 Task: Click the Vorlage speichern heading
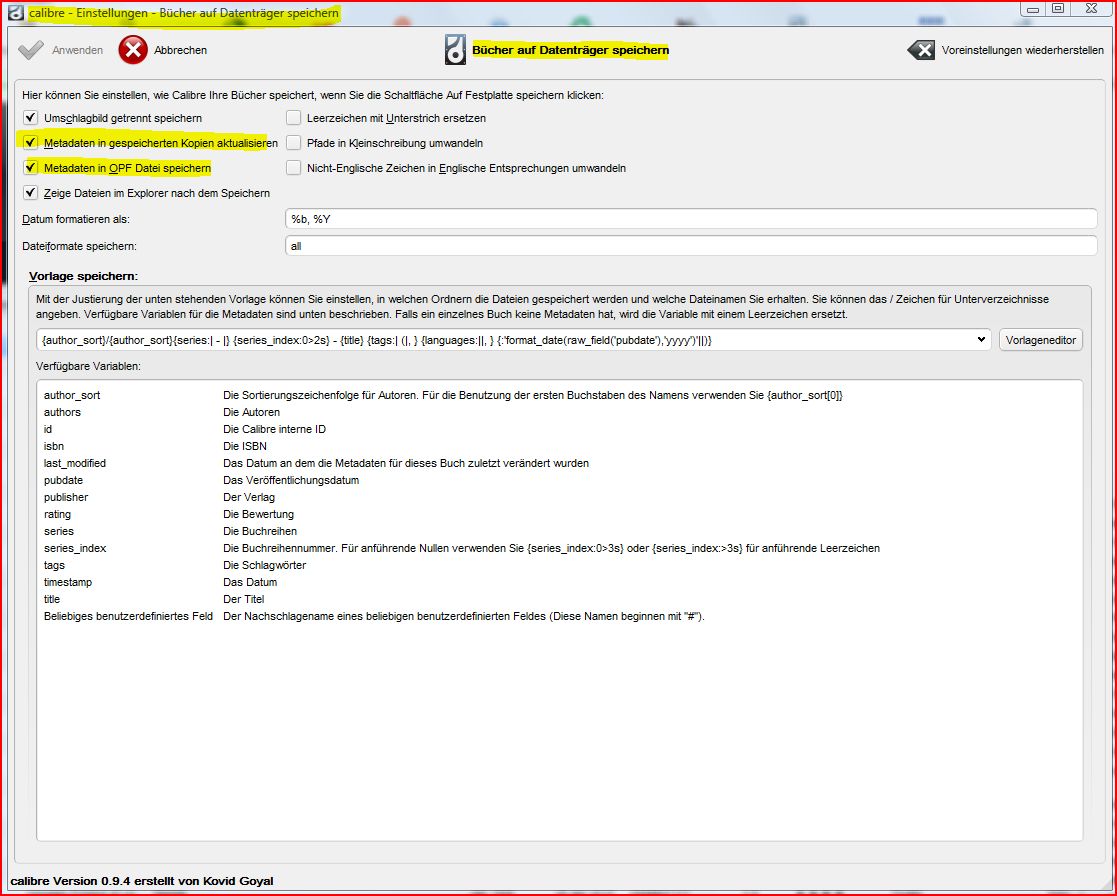83,276
